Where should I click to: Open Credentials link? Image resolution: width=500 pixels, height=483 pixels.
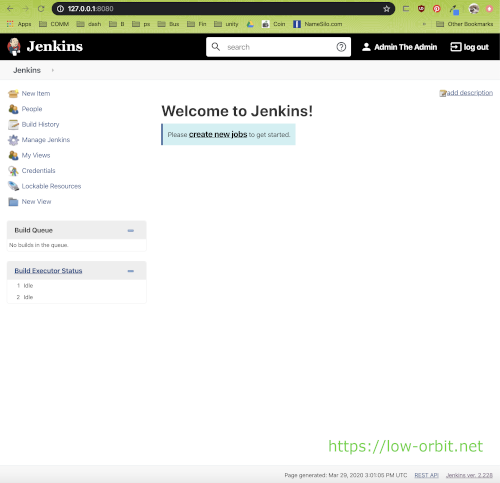pyautogui.click(x=38, y=171)
